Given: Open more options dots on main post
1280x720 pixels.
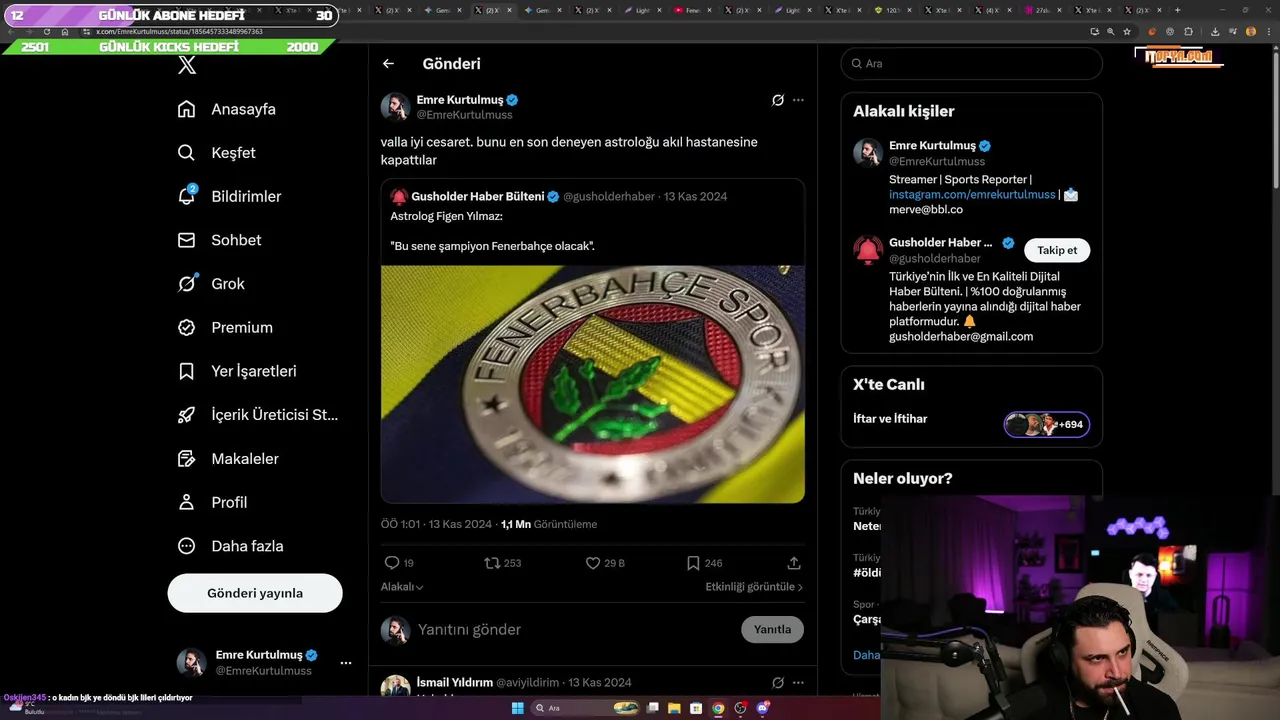Looking at the screenshot, I should [x=798, y=100].
